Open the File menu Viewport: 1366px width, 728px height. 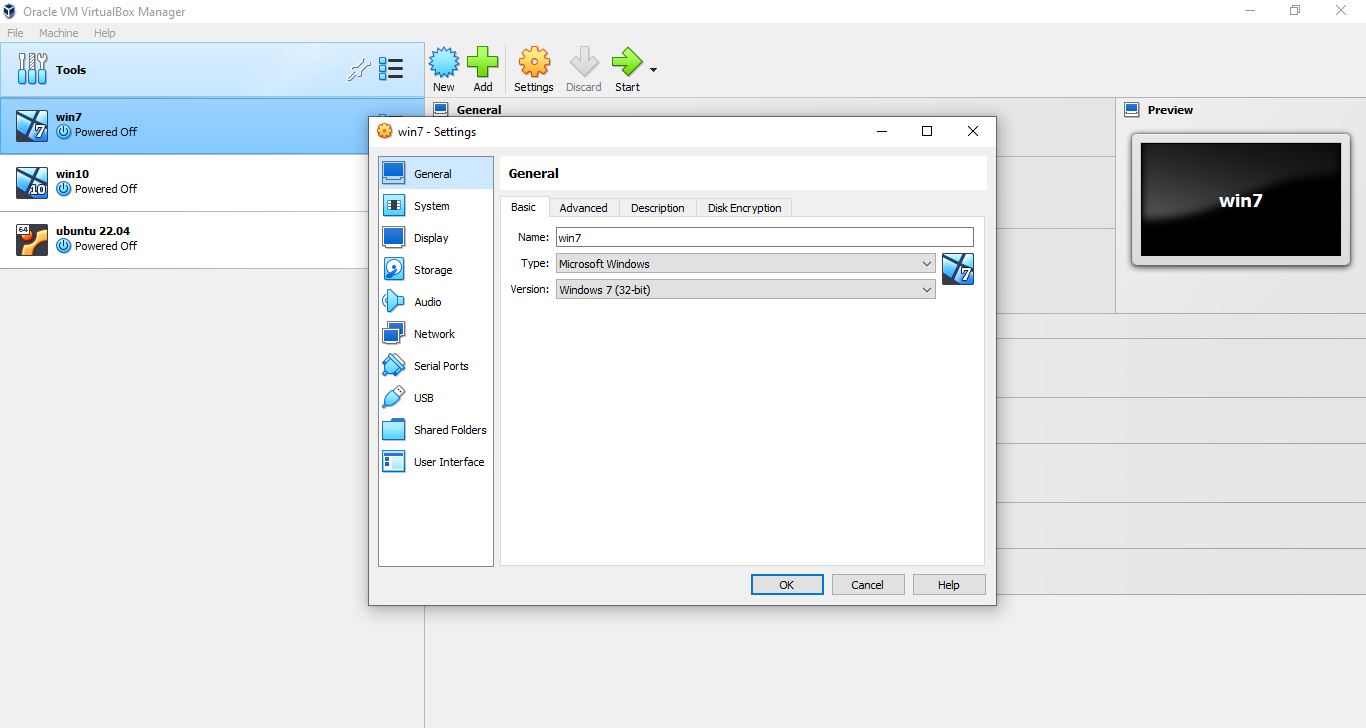tap(15, 33)
